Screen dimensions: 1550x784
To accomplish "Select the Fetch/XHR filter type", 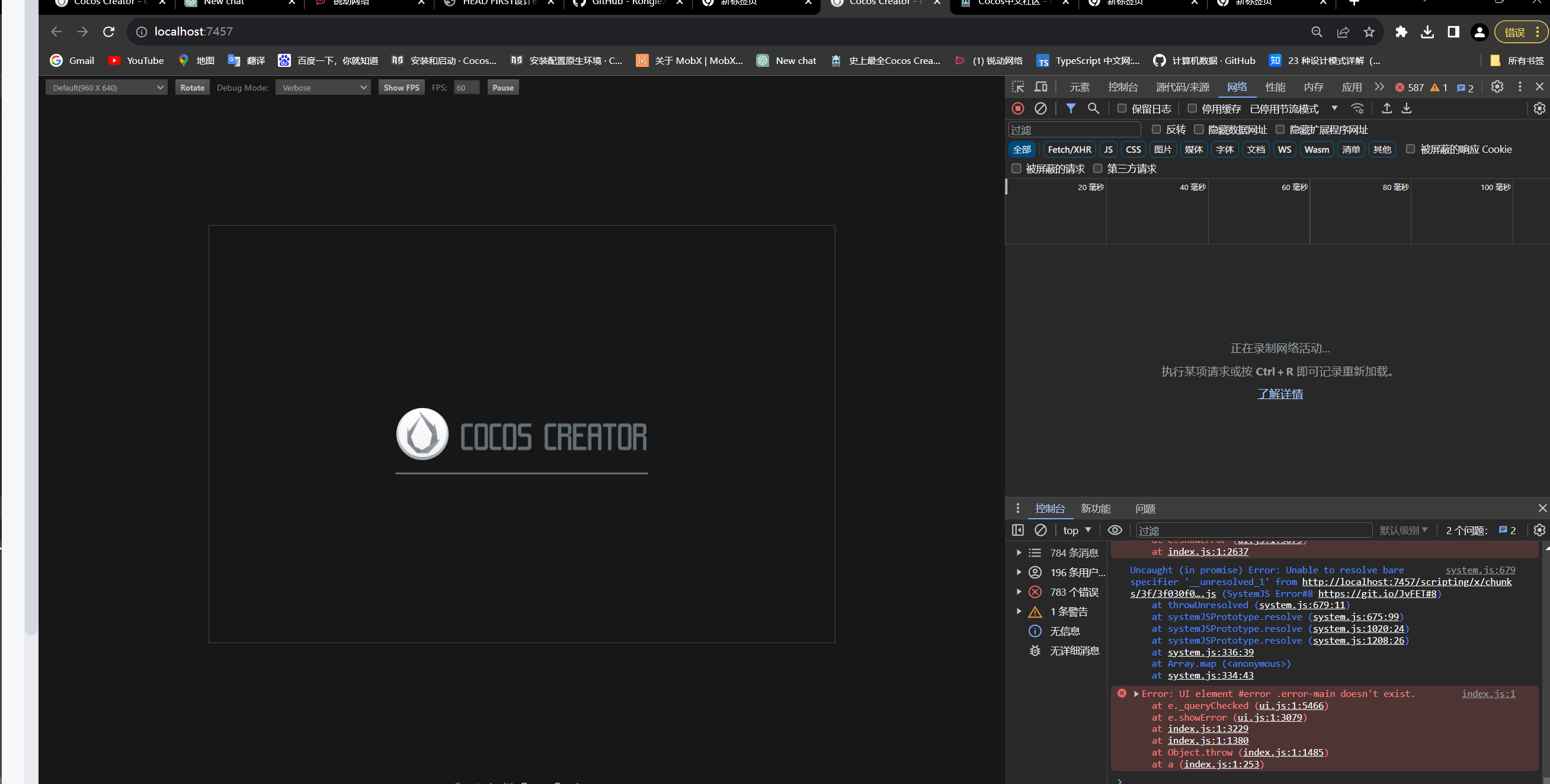I will [x=1069, y=149].
